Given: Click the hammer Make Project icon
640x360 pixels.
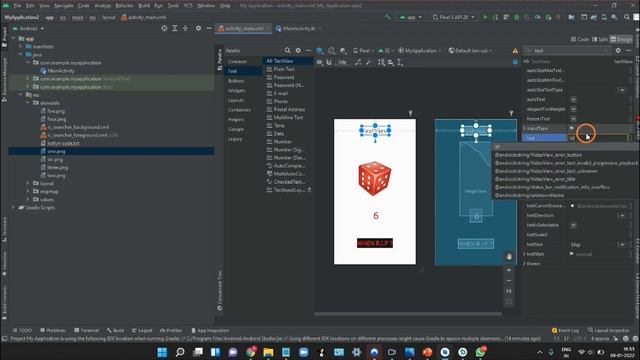Looking at the screenshot, I should point(388,17).
